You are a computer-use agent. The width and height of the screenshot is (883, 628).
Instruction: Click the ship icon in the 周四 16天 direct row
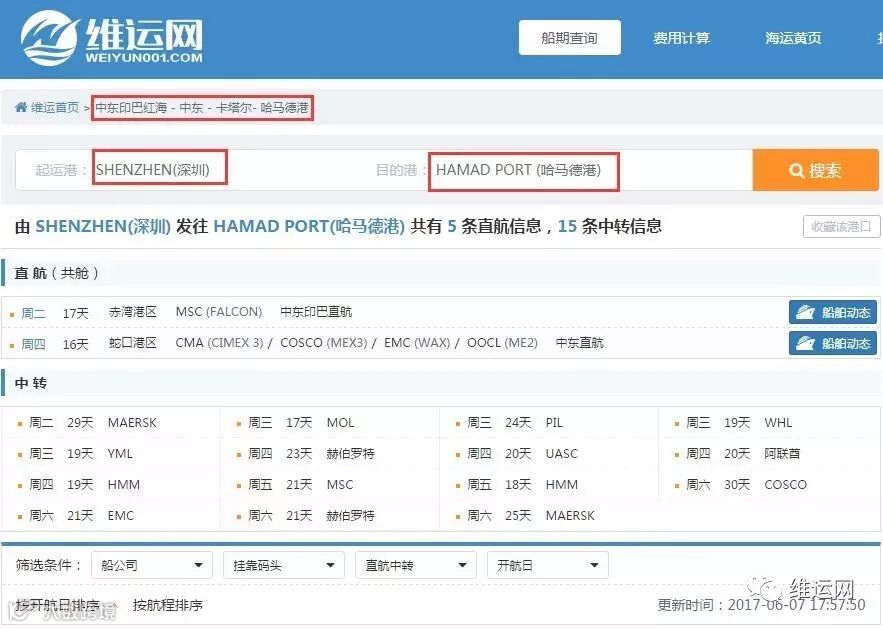click(805, 343)
